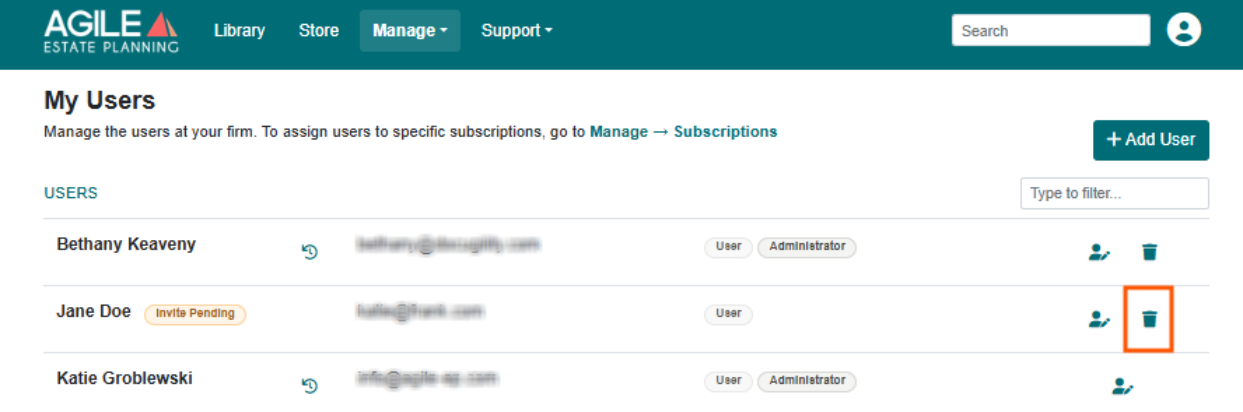This screenshot has width=1243, height=412.
Task: Click the Agile Estate Planning logo
Action: 111,31
